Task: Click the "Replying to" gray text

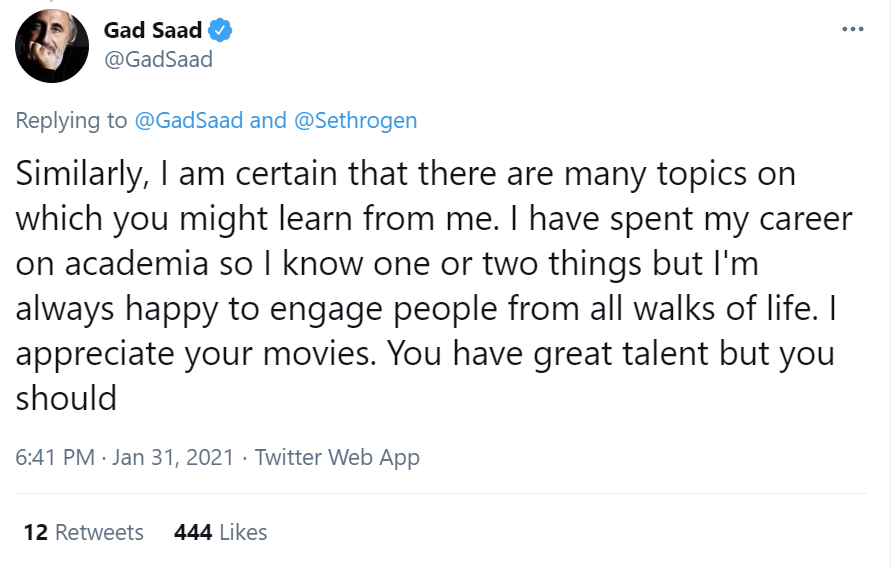Action: [71, 121]
